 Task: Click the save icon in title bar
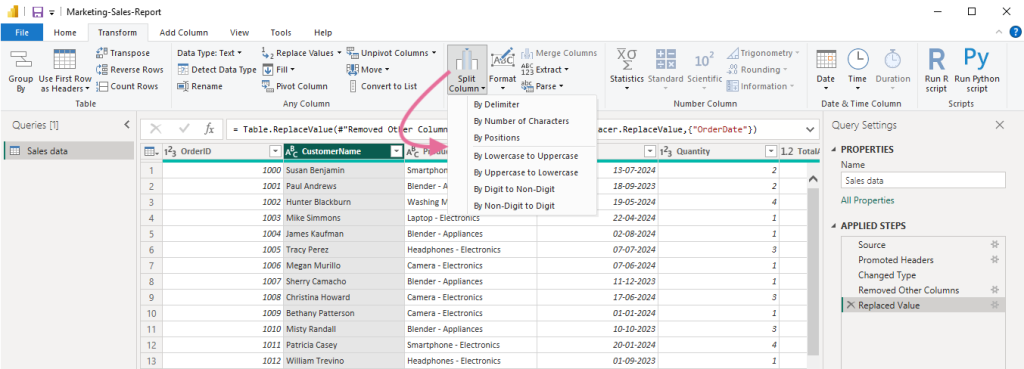coord(37,12)
